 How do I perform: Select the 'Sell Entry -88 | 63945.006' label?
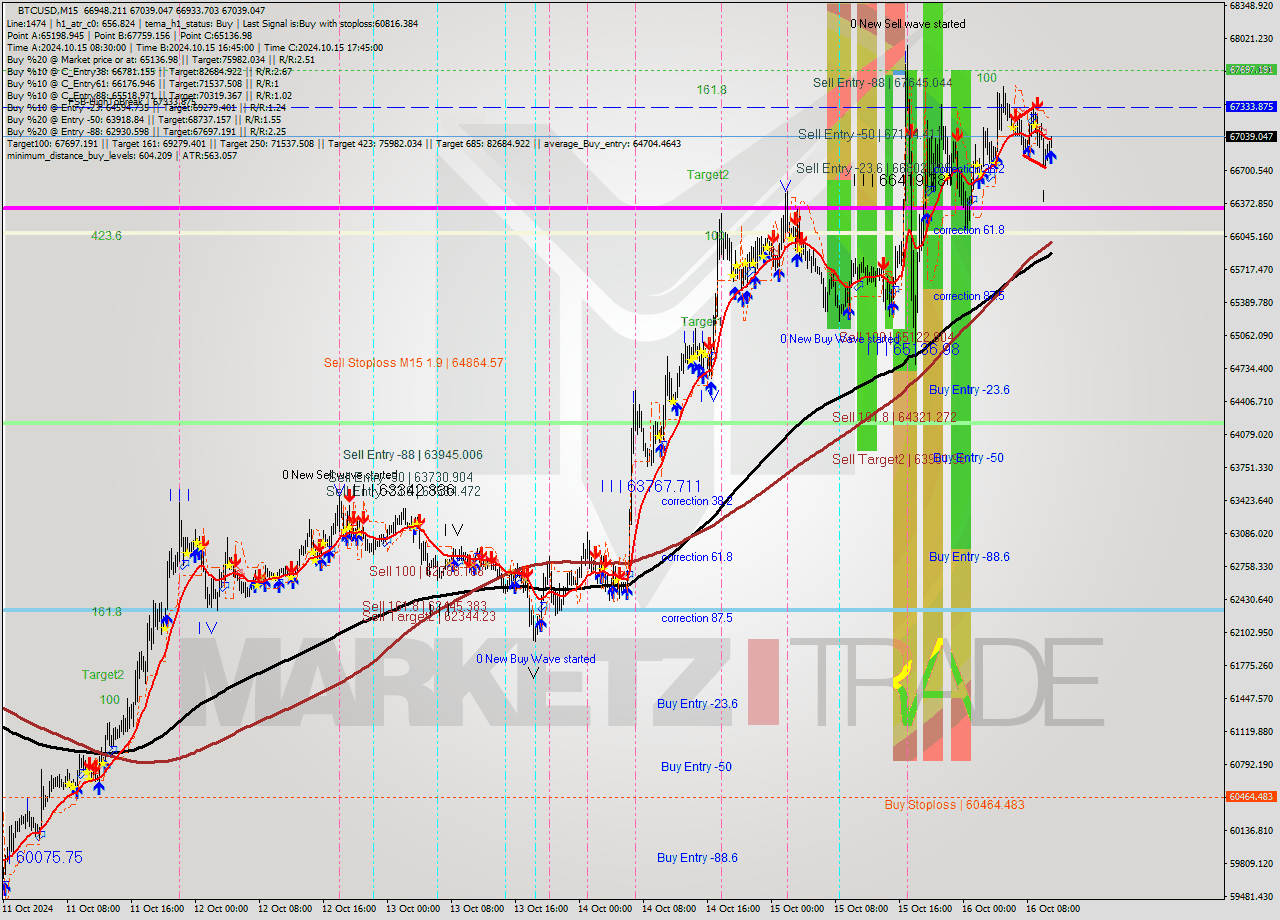pyautogui.click(x=412, y=455)
